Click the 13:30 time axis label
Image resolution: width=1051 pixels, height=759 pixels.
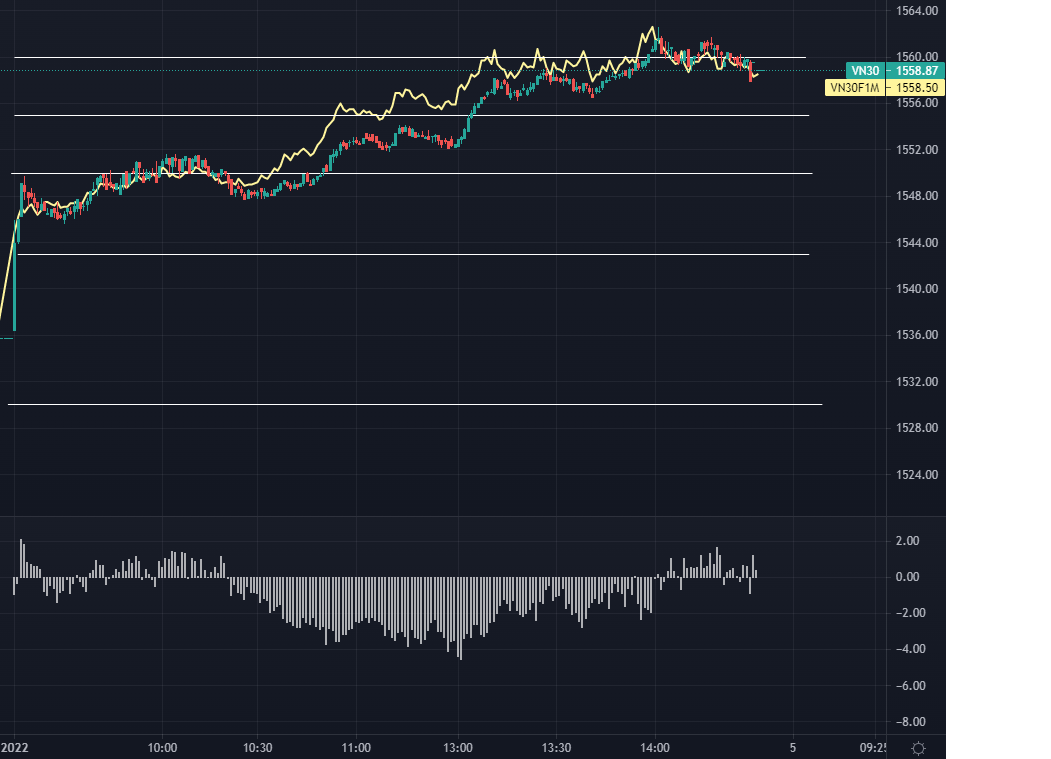(x=556, y=748)
